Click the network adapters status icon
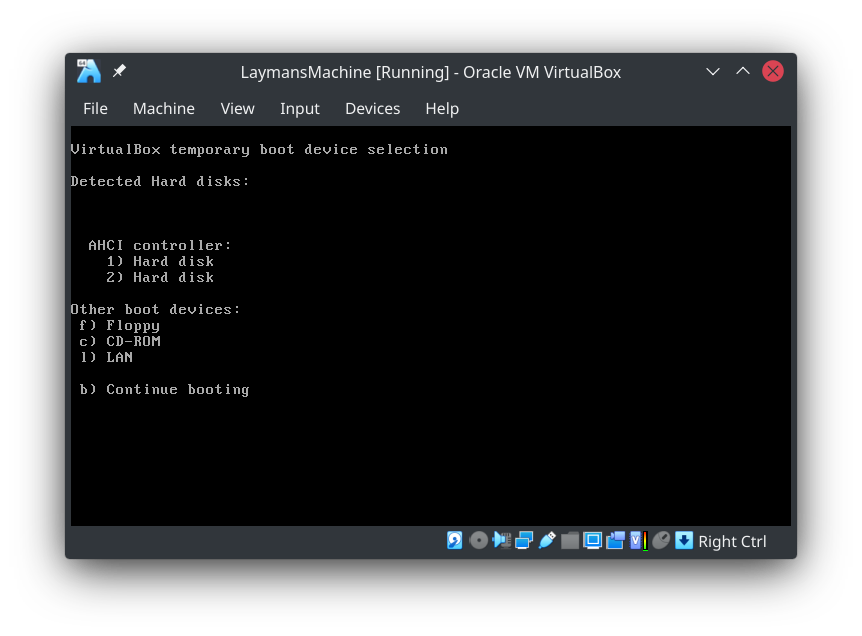The height and width of the screenshot is (636, 862). click(524, 540)
